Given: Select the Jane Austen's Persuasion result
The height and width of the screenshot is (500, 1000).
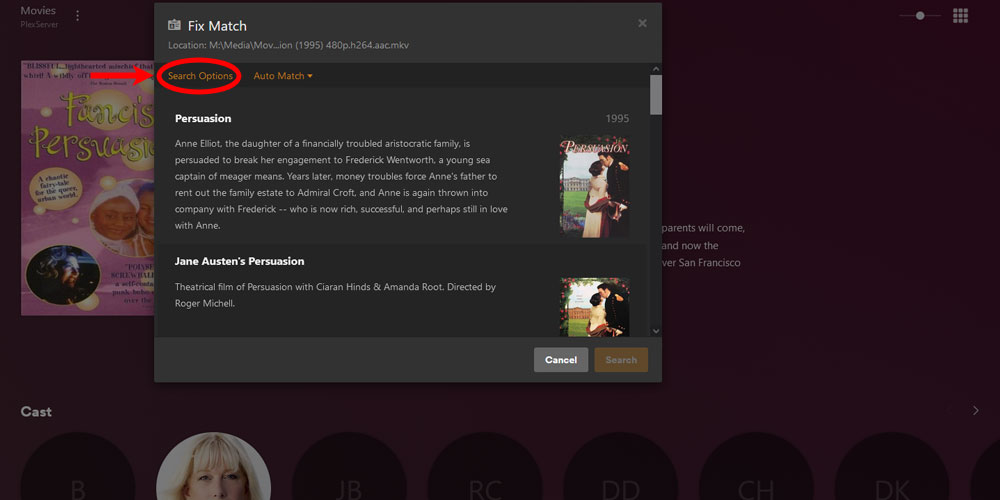Looking at the screenshot, I should pos(402,291).
